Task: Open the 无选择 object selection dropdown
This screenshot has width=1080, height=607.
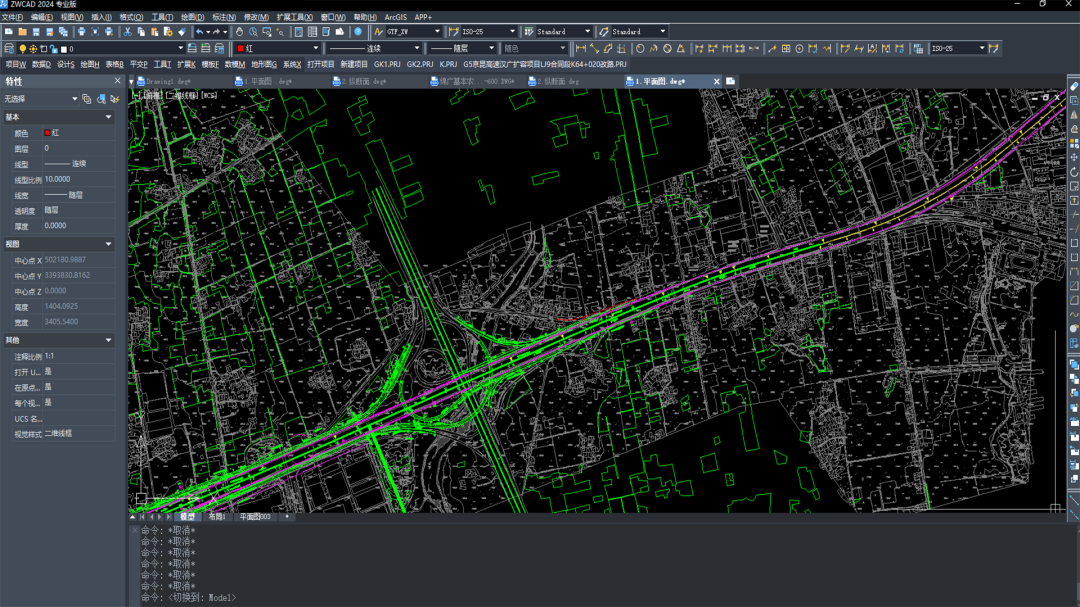Action: pos(74,99)
